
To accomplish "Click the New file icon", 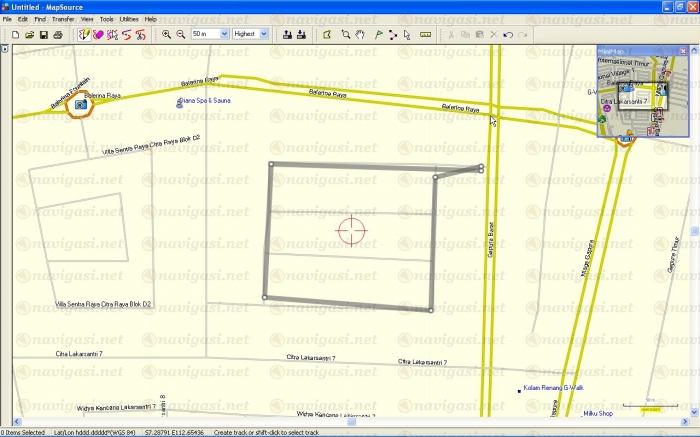I will click(x=16, y=34).
